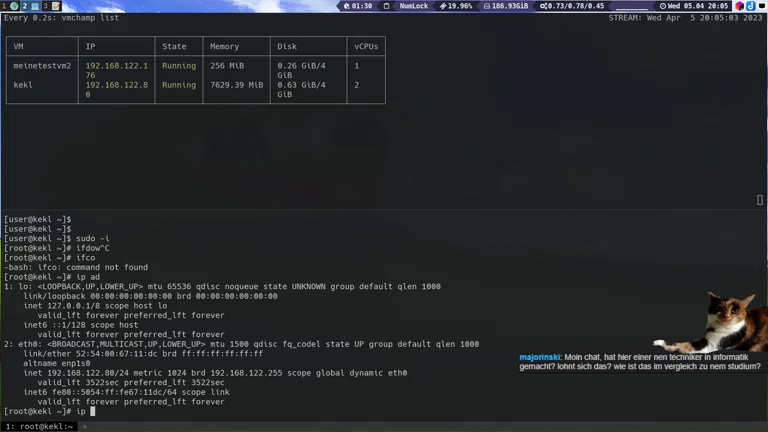Click the NumLock status indicator
Viewport: 768px width, 432px height.
tap(412, 6)
